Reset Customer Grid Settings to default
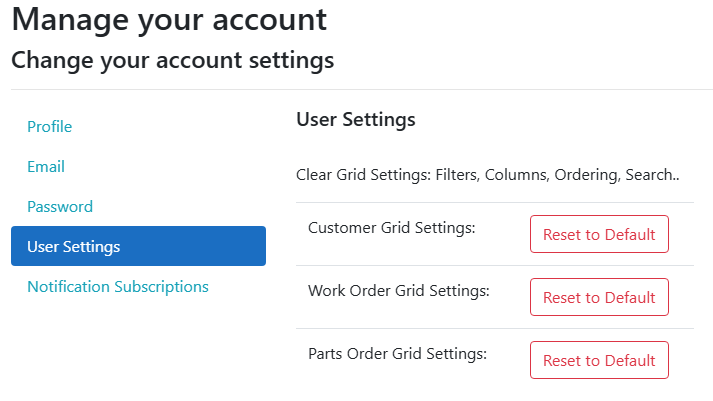The width and height of the screenshot is (713, 401). (599, 235)
